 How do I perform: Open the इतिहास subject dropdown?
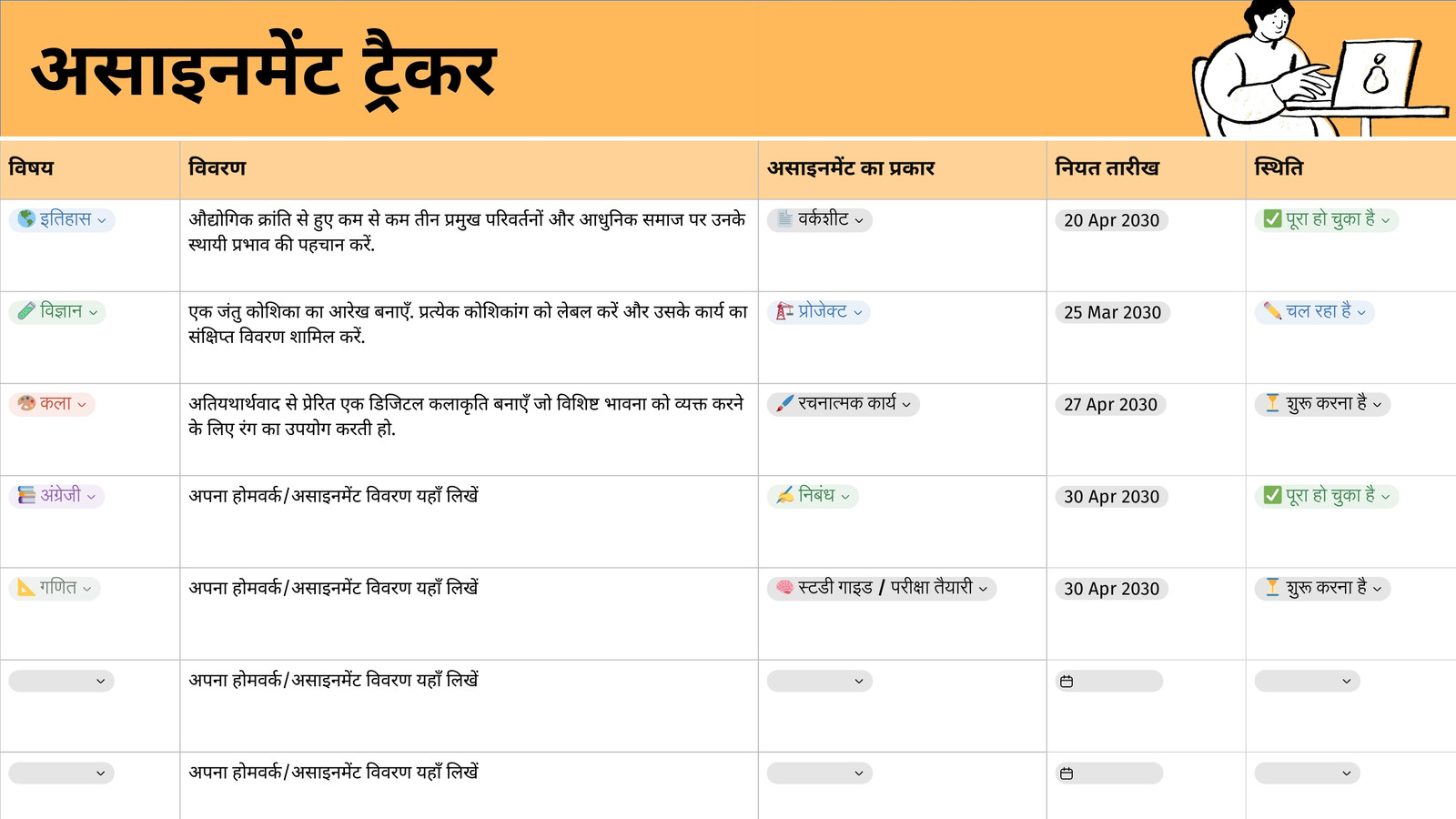tap(62, 219)
